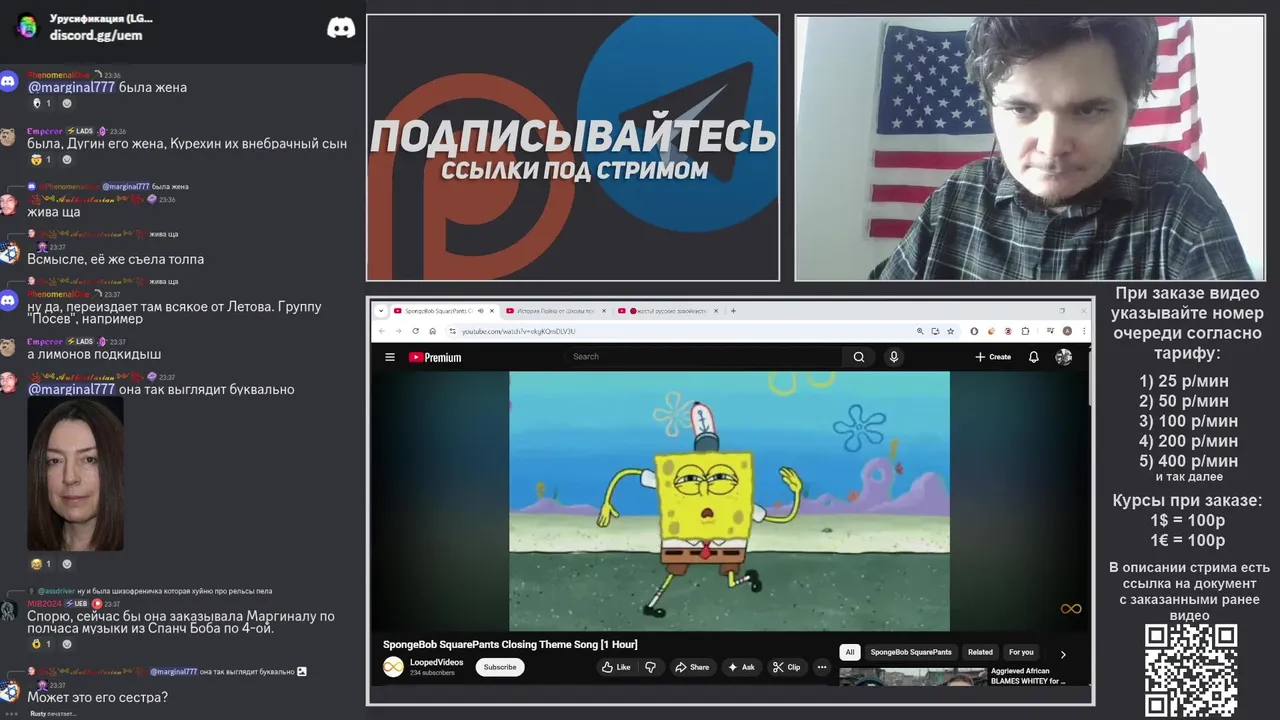The height and width of the screenshot is (720, 1280).
Task: Subscribe to LoopedVideos channel
Action: (x=500, y=667)
